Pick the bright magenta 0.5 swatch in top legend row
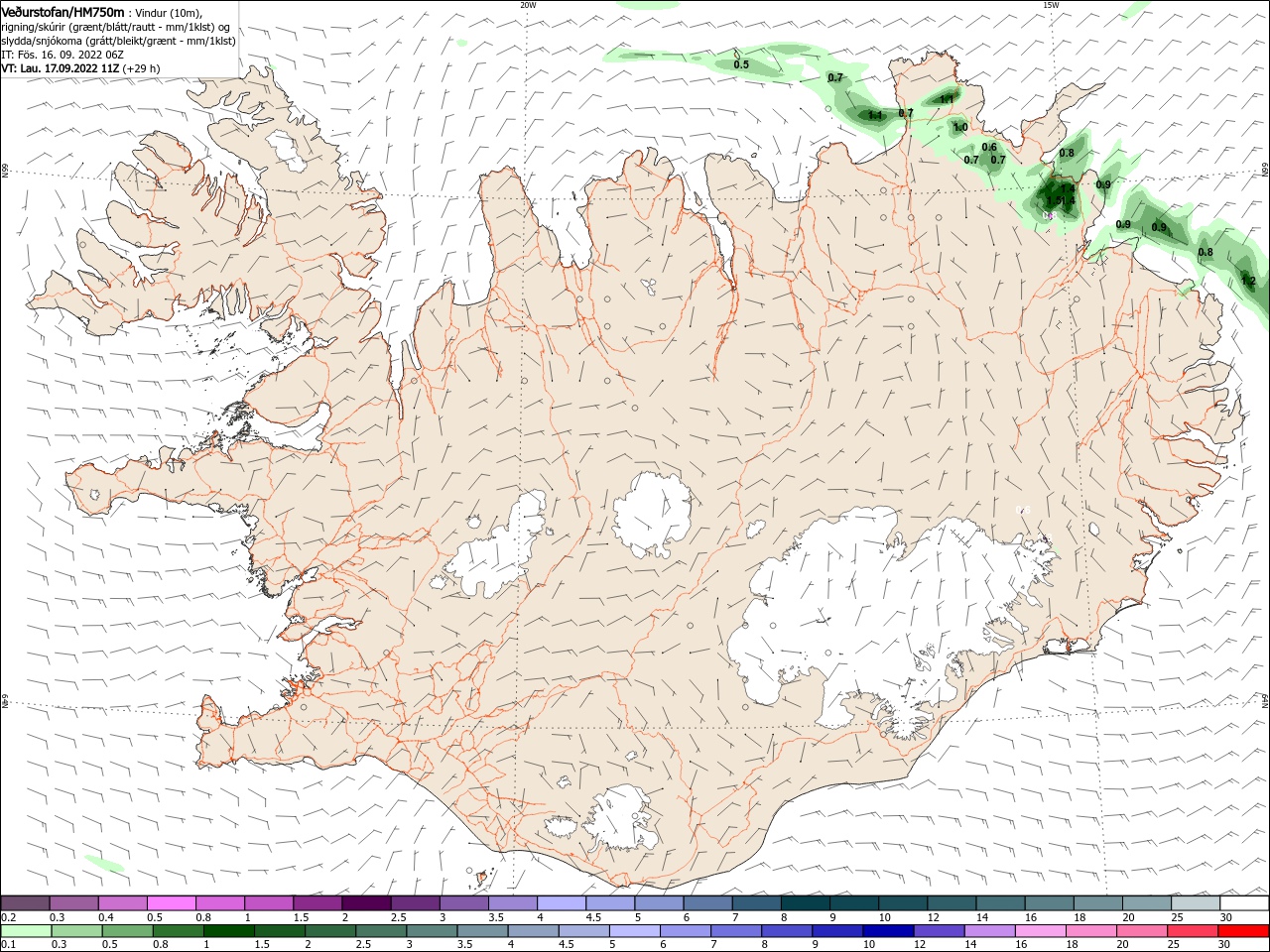 [171, 903]
